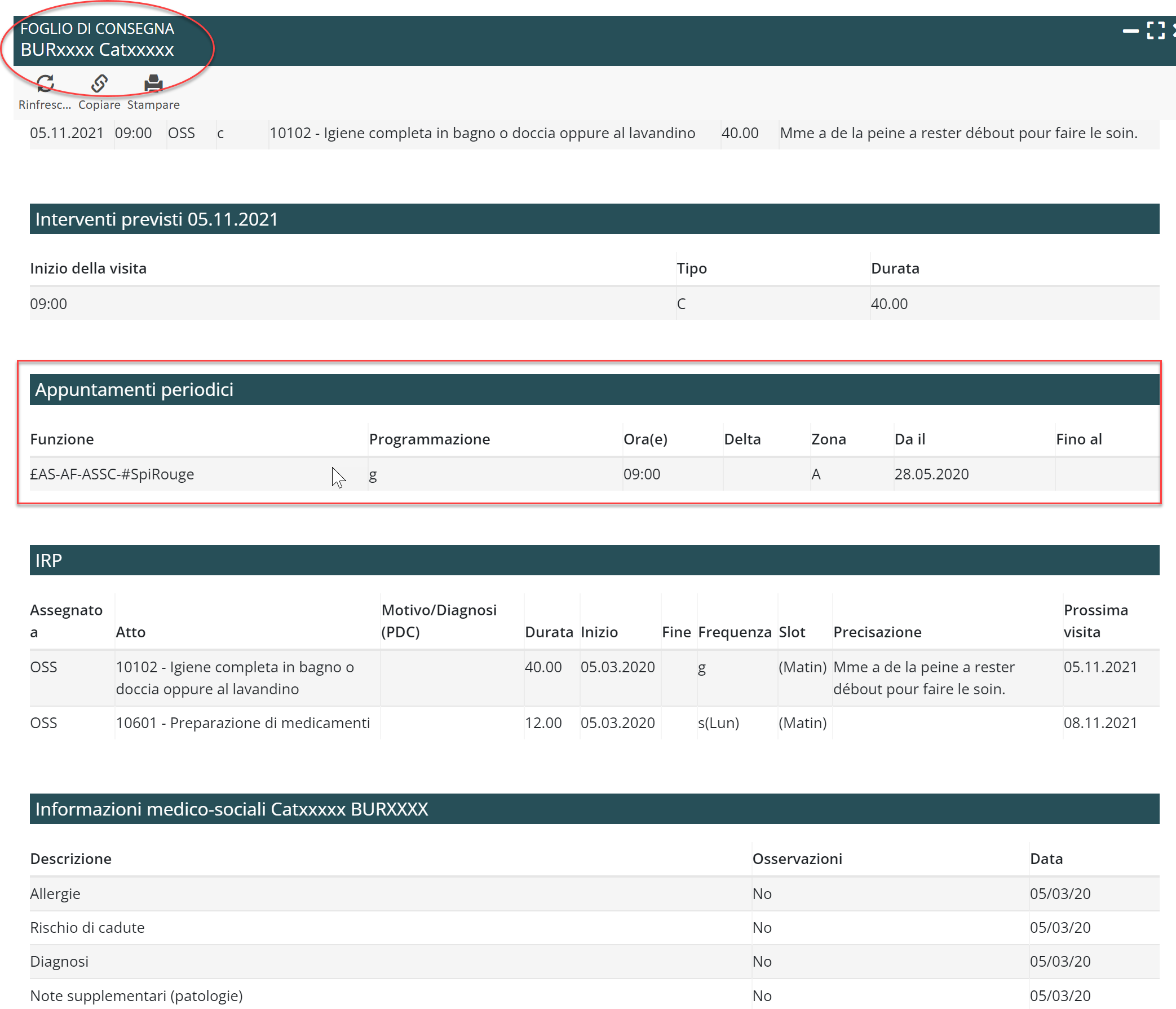Screen dimensions: 1176x1009
Task: Click the 09:00 visit start row
Action: [49, 304]
